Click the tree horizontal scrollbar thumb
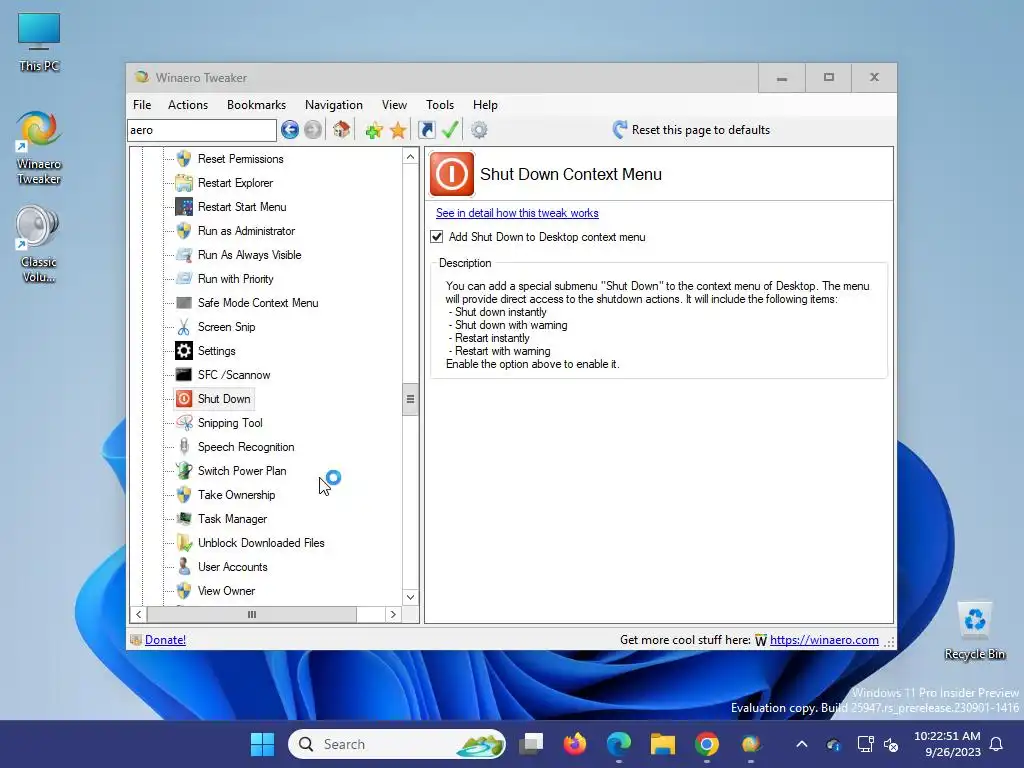Viewport: 1024px width, 768px height. 252,615
